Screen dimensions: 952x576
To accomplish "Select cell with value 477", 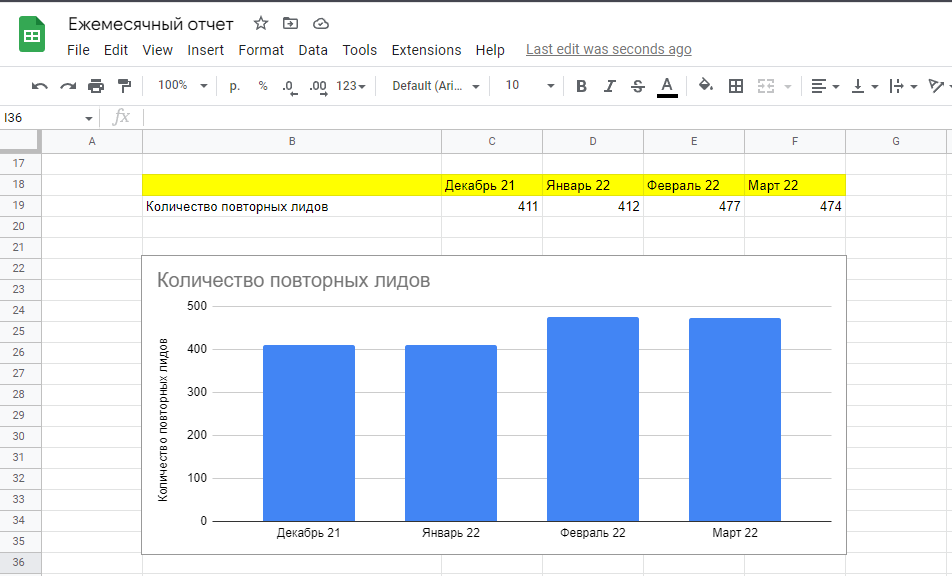I will [694, 206].
